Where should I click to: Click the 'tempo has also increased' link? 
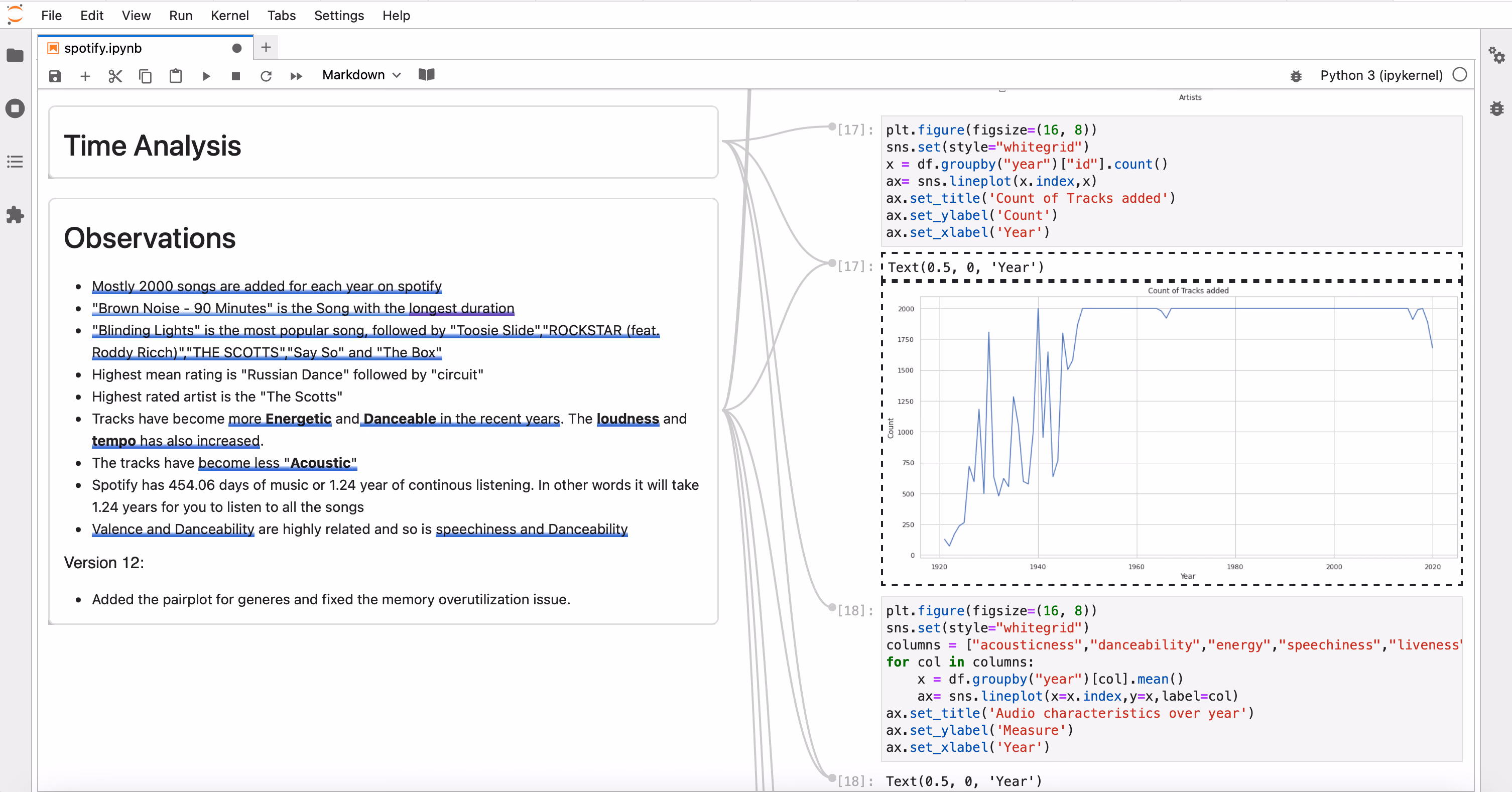176,441
